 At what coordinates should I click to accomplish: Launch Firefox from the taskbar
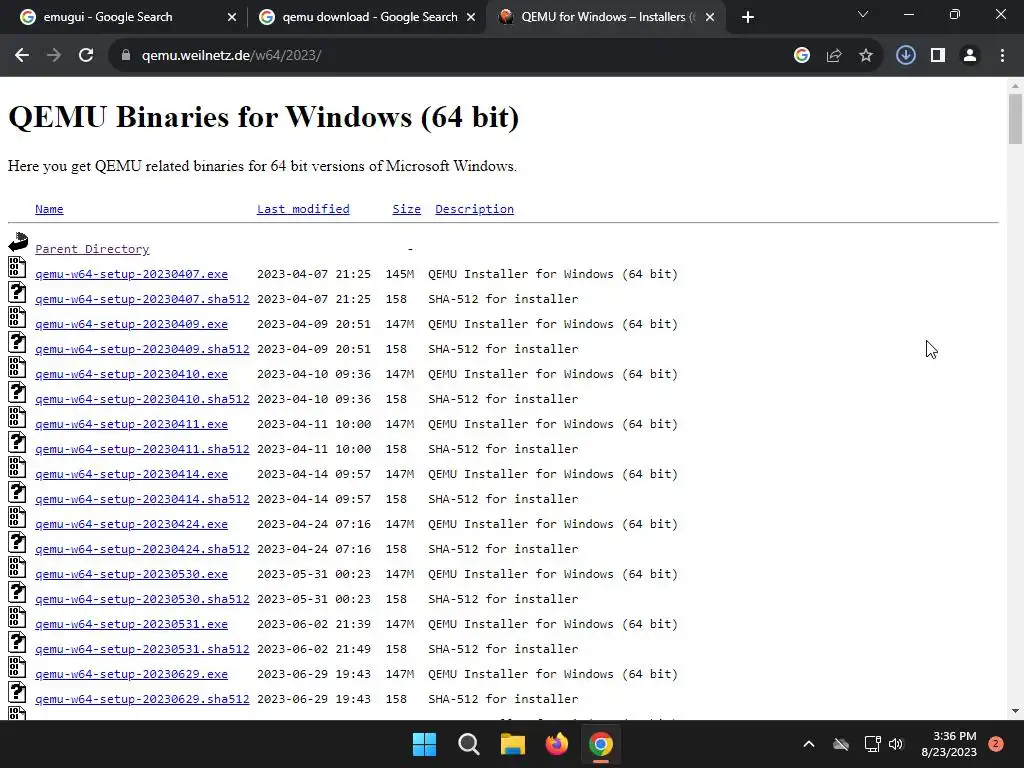(x=556, y=744)
